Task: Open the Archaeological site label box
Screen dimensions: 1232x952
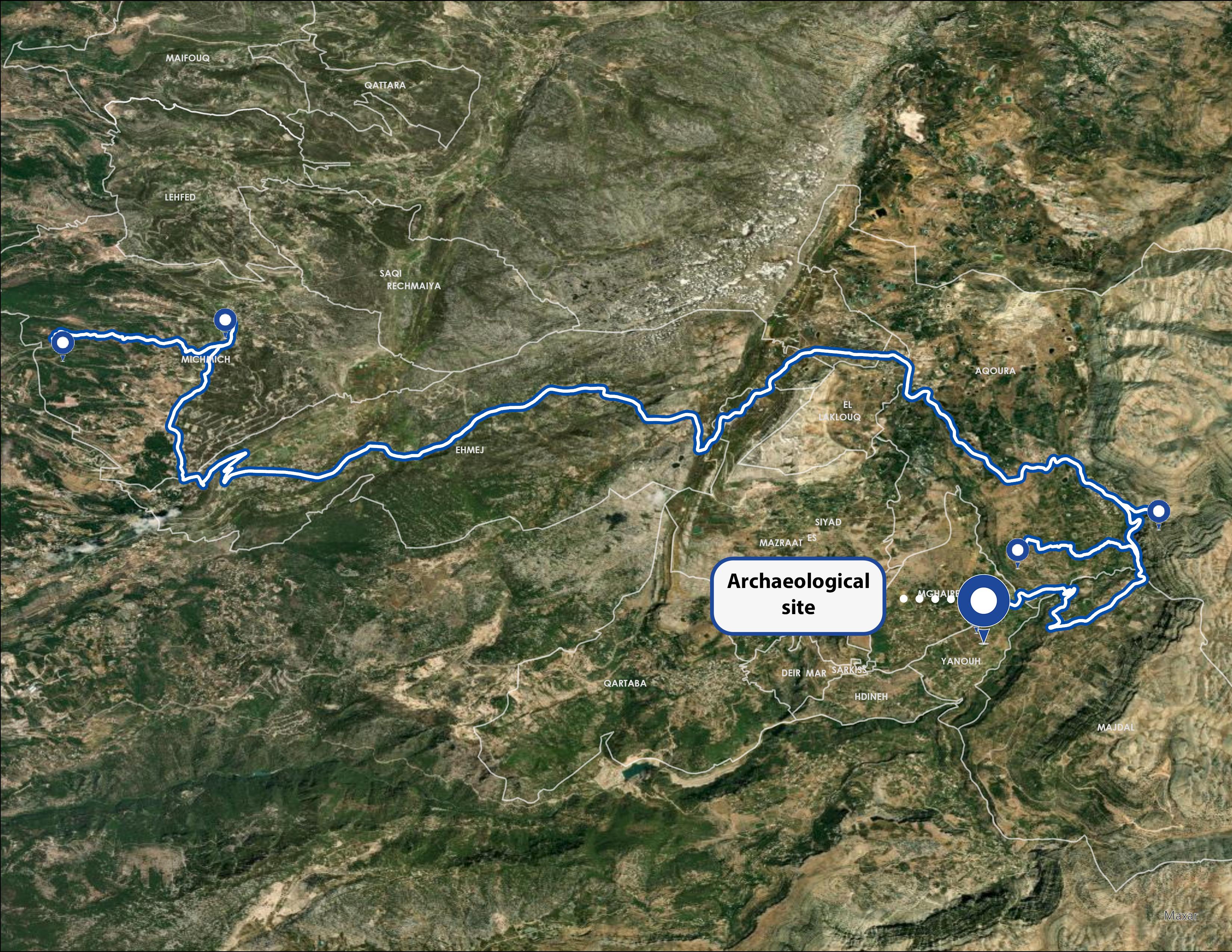Action: click(x=798, y=595)
